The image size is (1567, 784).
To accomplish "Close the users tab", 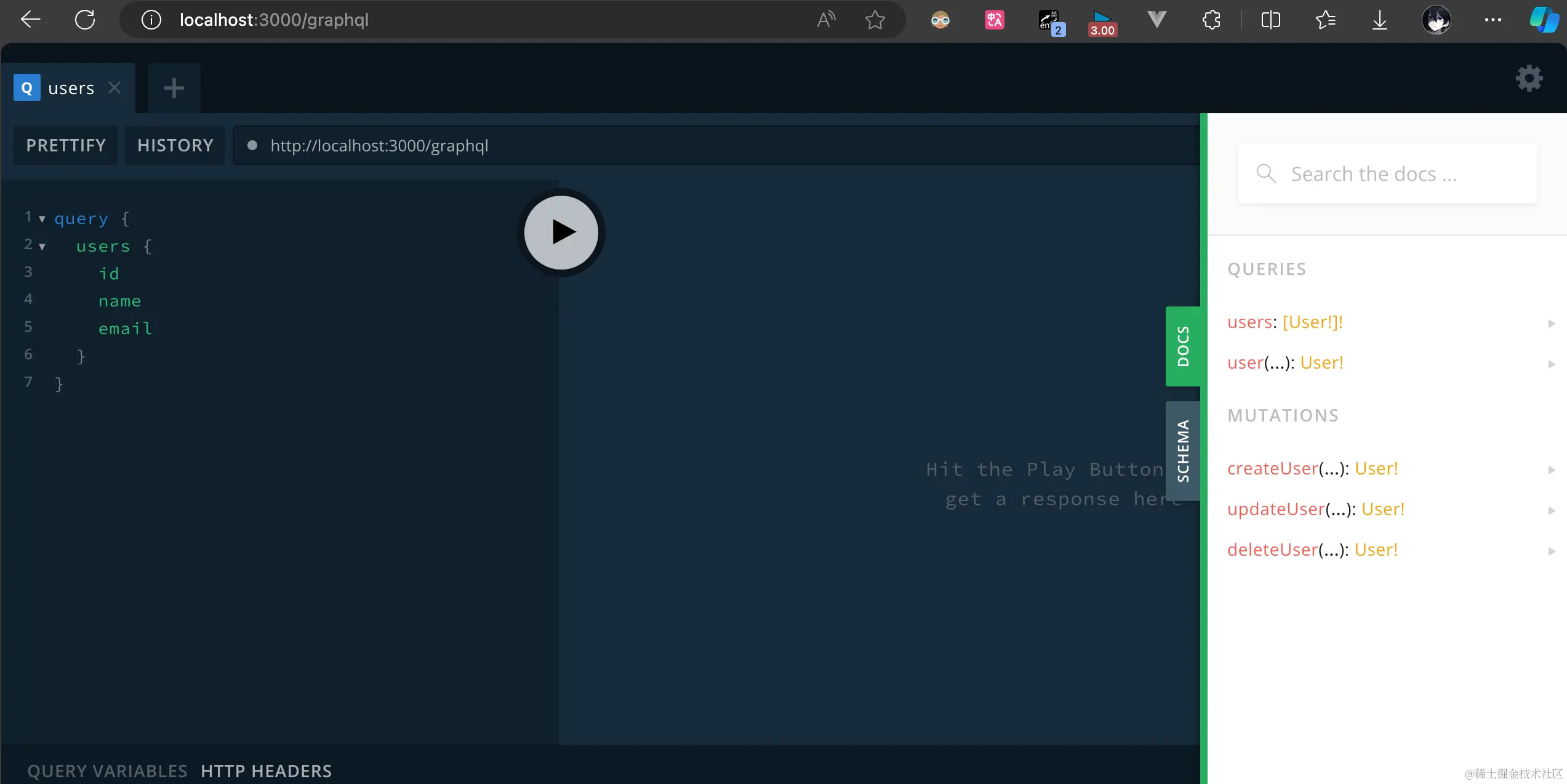I will [114, 88].
